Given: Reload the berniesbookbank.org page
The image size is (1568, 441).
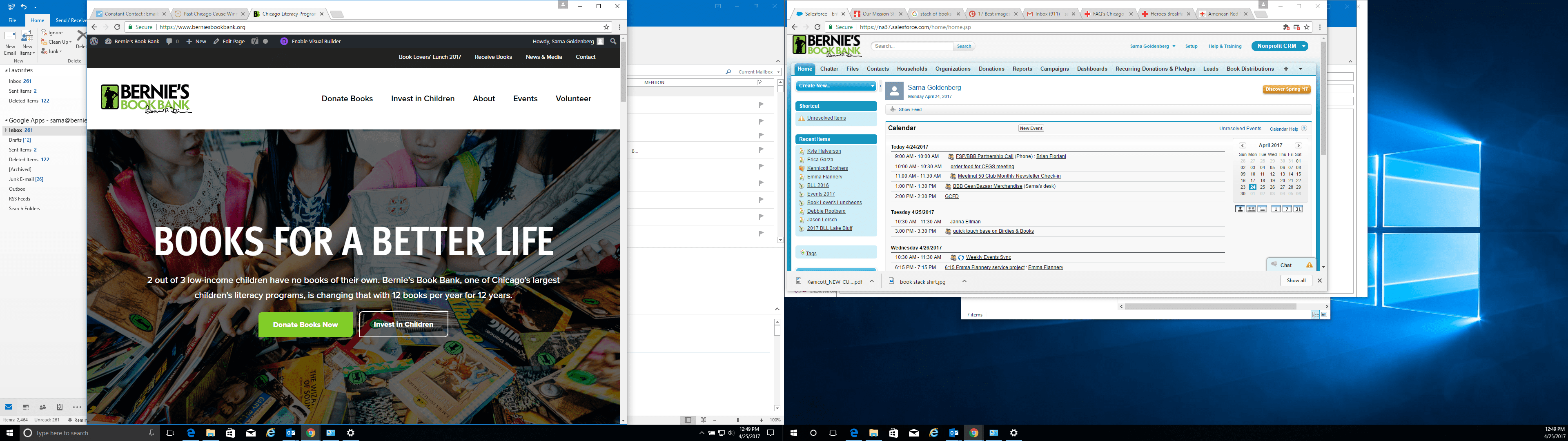Looking at the screenshot, I should coord(118,27).
